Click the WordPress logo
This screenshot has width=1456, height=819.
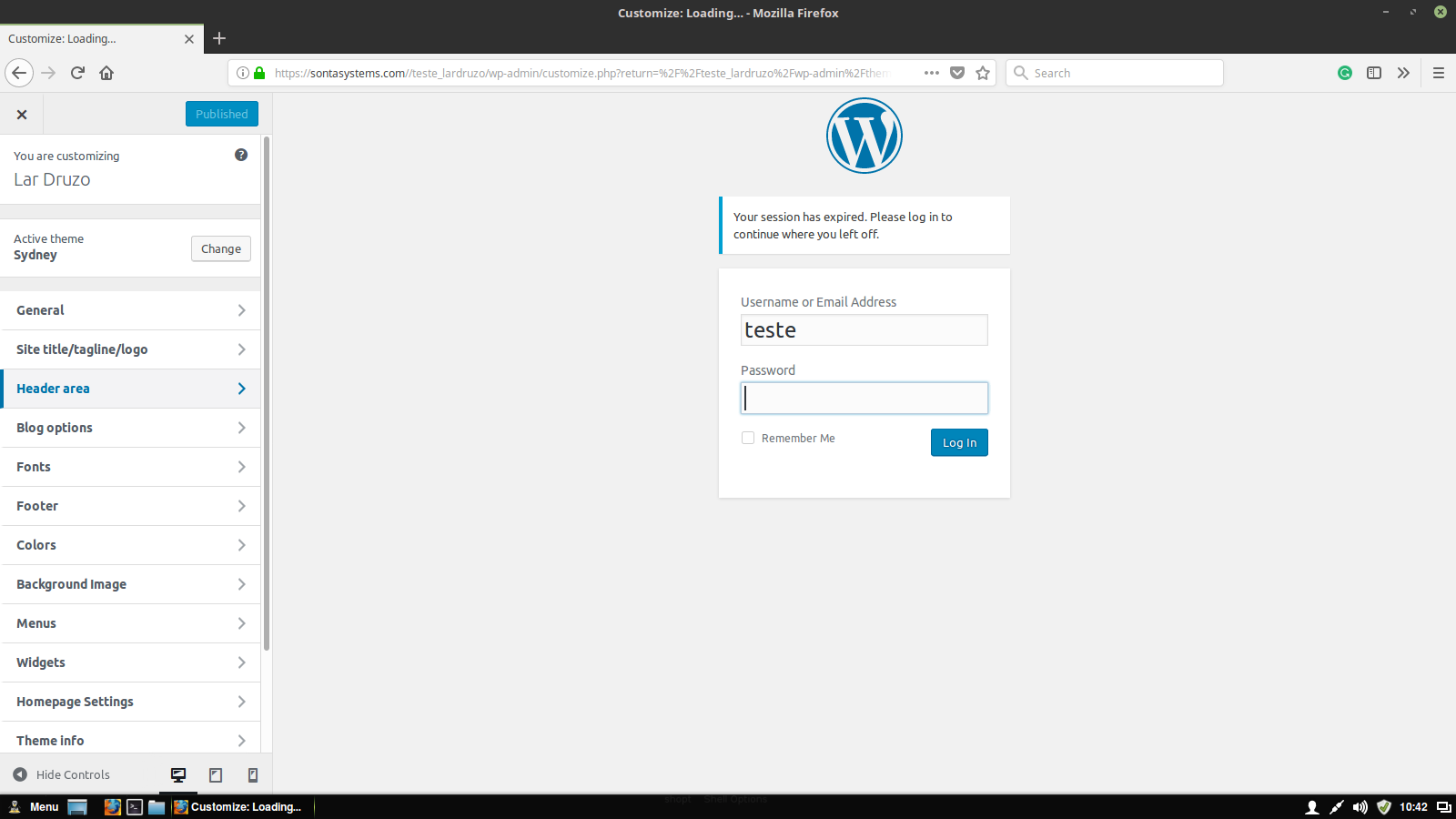click(x=864, y=136)
